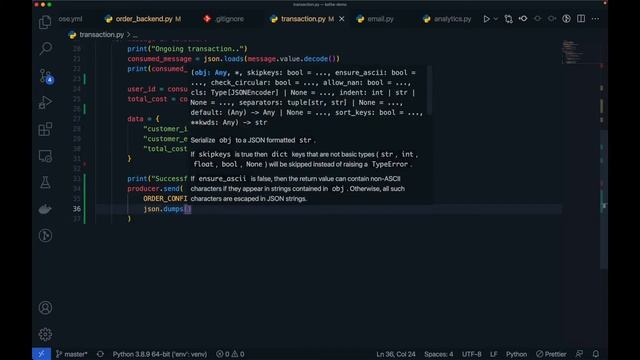Screen dimensions: 640x360
Task: Open changes with the compare icon in the editor toolbar
Action: pos(508,19)
